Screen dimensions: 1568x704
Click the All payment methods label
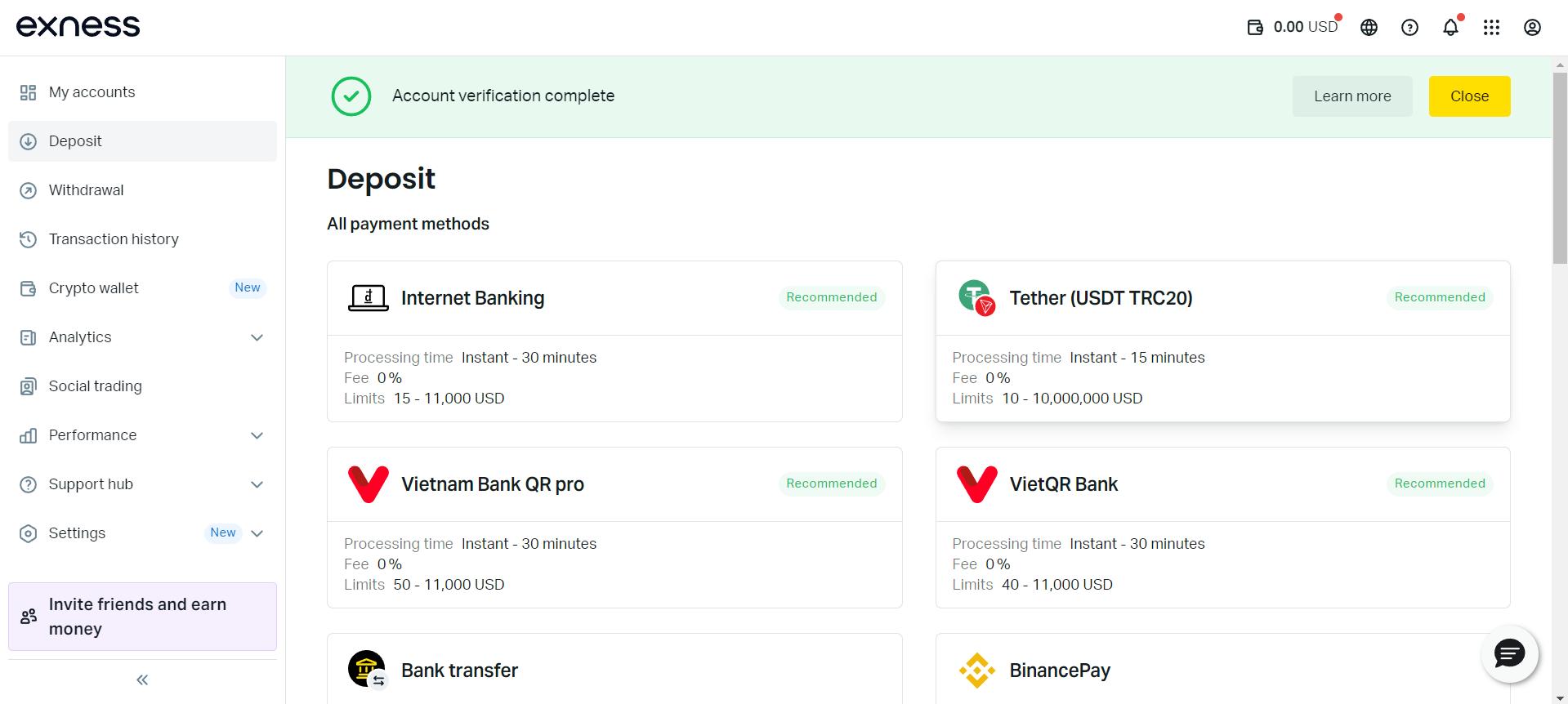click(408, 224)
